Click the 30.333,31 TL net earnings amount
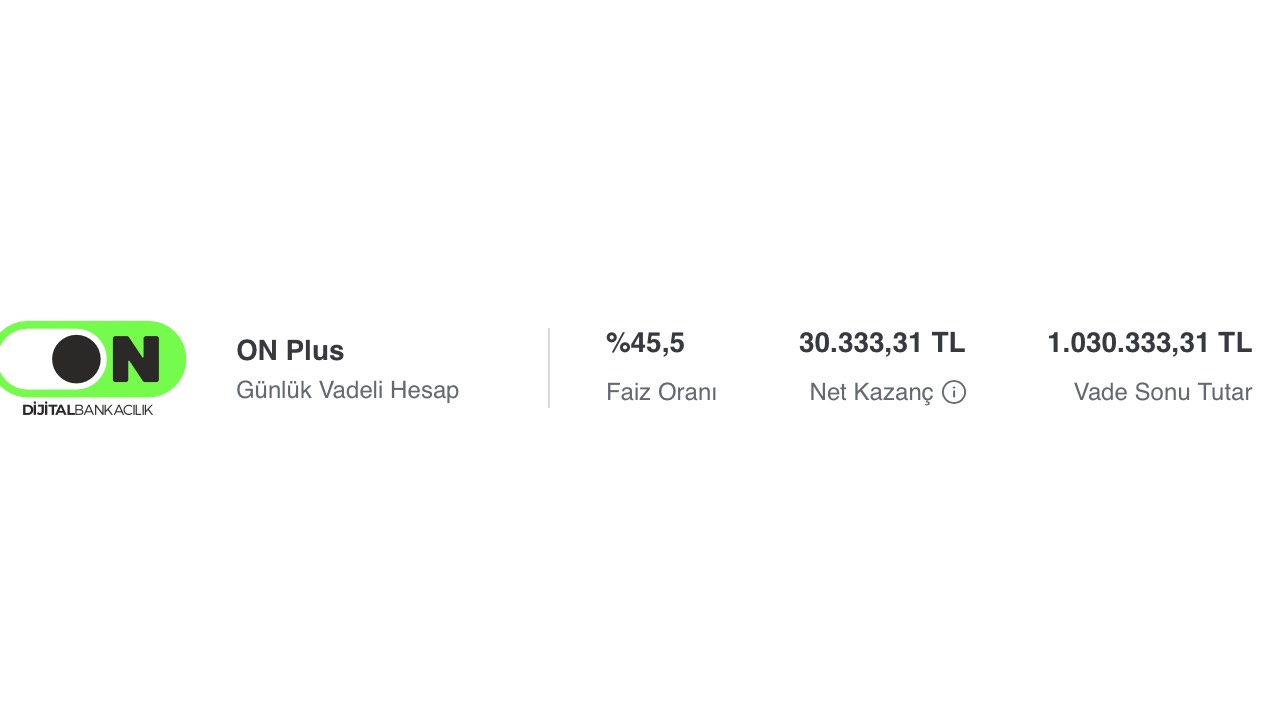The width and height of the screenshot is (1280, 720). click(882, 343)
